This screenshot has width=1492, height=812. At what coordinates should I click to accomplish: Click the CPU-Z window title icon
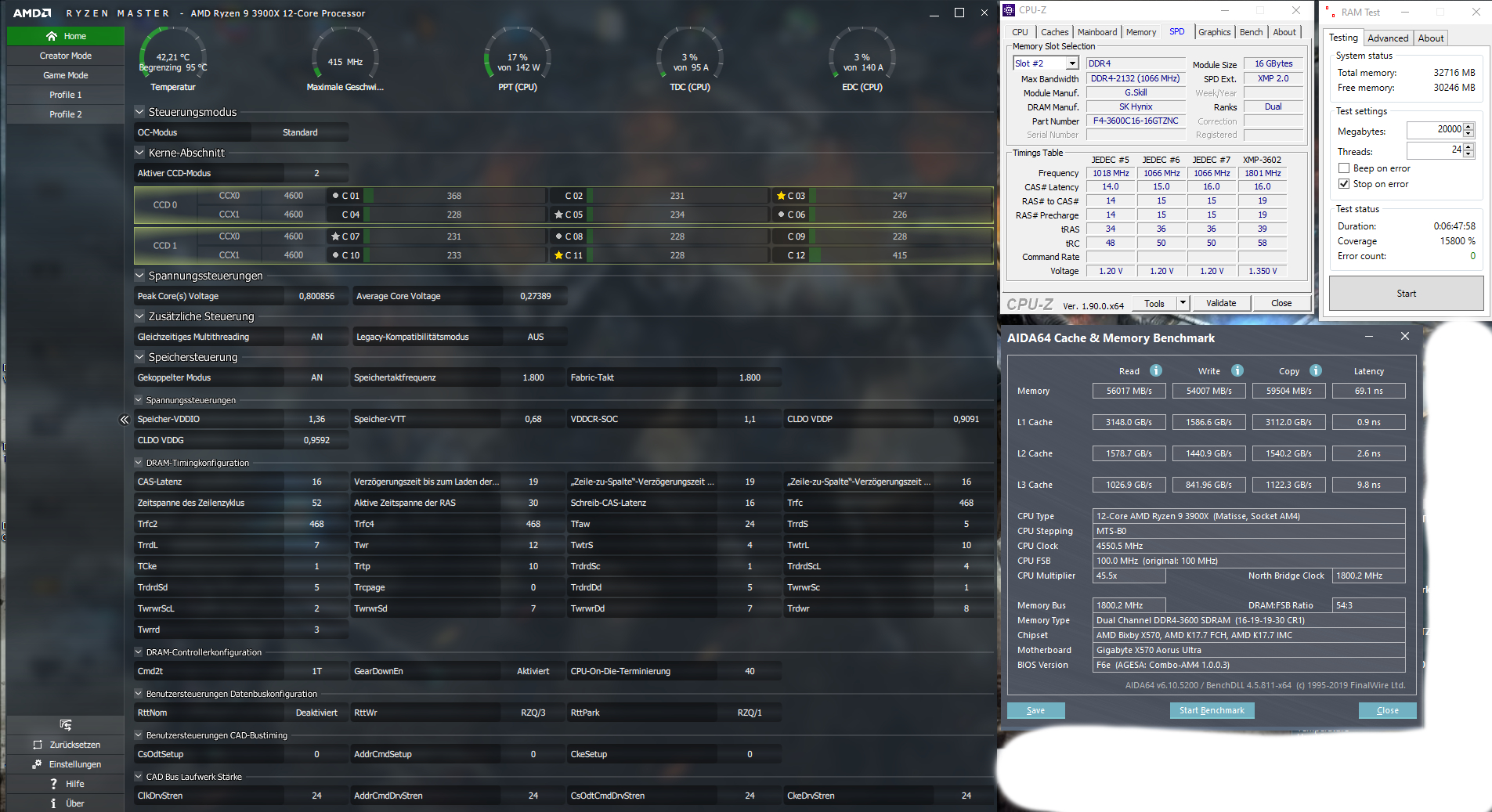(1009, 10)
